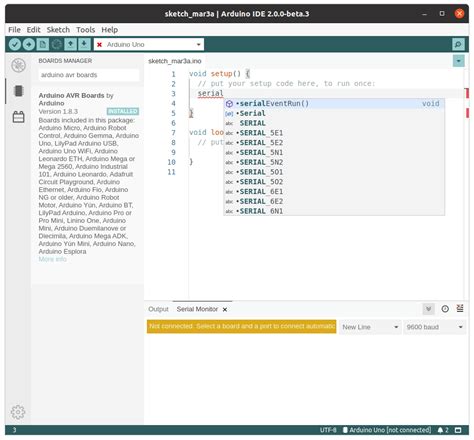Viewport: 474px width, 440px height.
Task: Click the 'serial' text on line 3
Action: click(x=210, y=94)
